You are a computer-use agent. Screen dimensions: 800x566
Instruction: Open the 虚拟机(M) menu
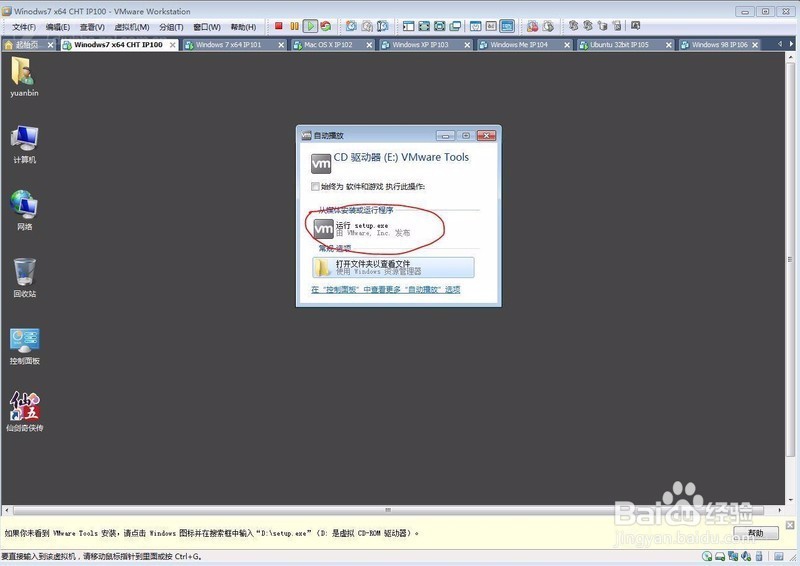(x=132, y=27)
